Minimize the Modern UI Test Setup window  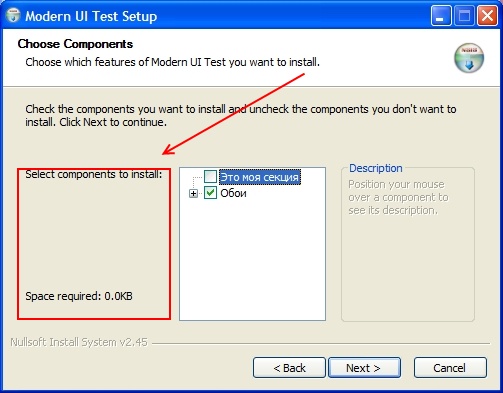(x=440, y=16)
